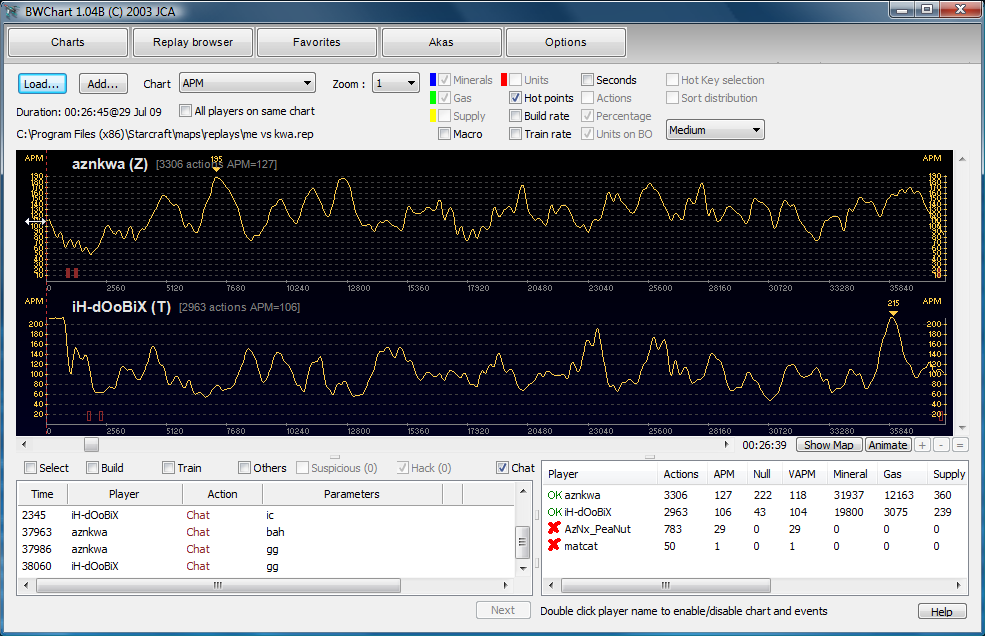Click the red Units color swatch

click(504, 80)
